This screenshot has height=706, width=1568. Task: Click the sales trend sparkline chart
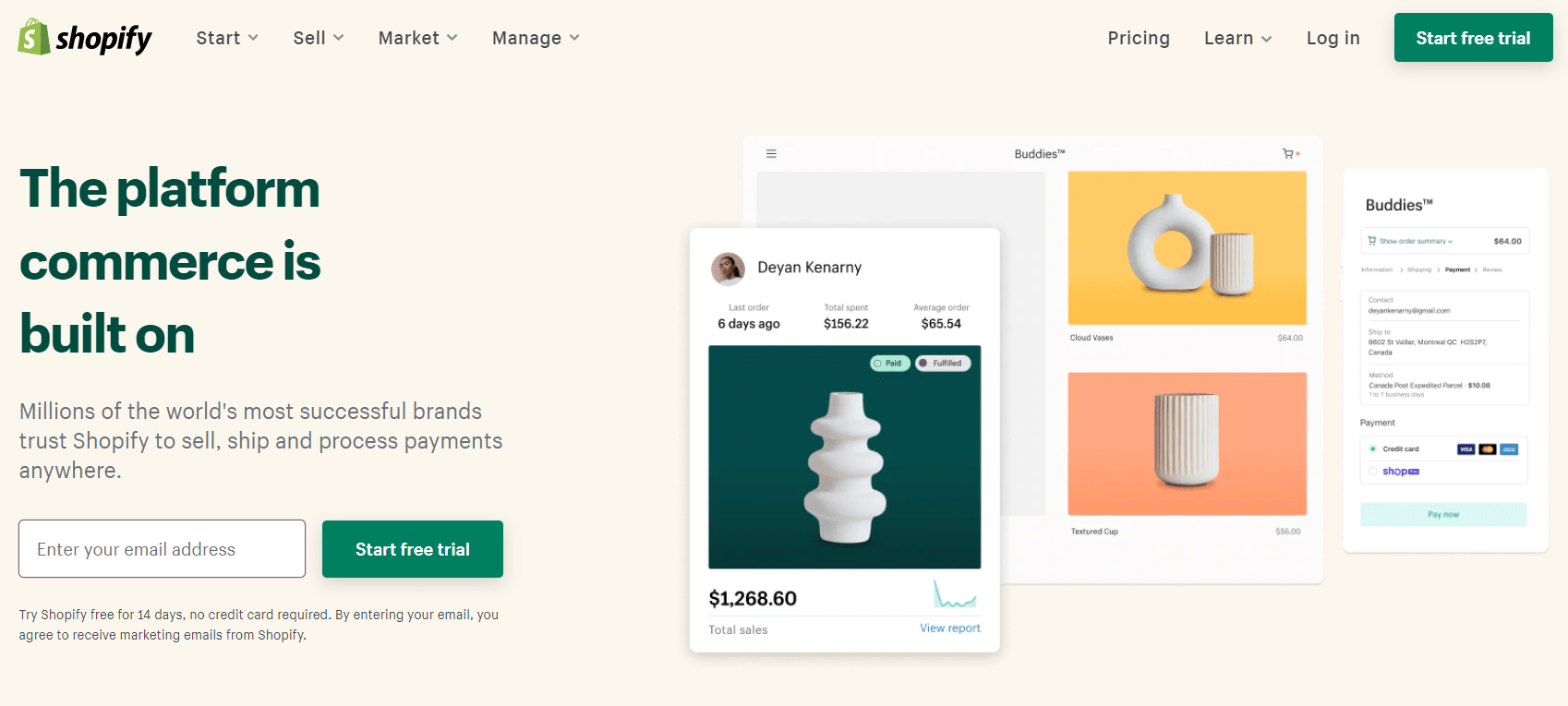coord(955,594)
